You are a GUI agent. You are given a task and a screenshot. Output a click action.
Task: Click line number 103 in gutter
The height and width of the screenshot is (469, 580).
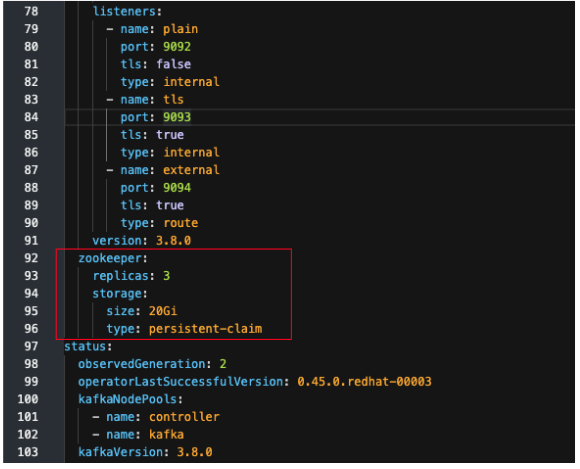point(28,452)
